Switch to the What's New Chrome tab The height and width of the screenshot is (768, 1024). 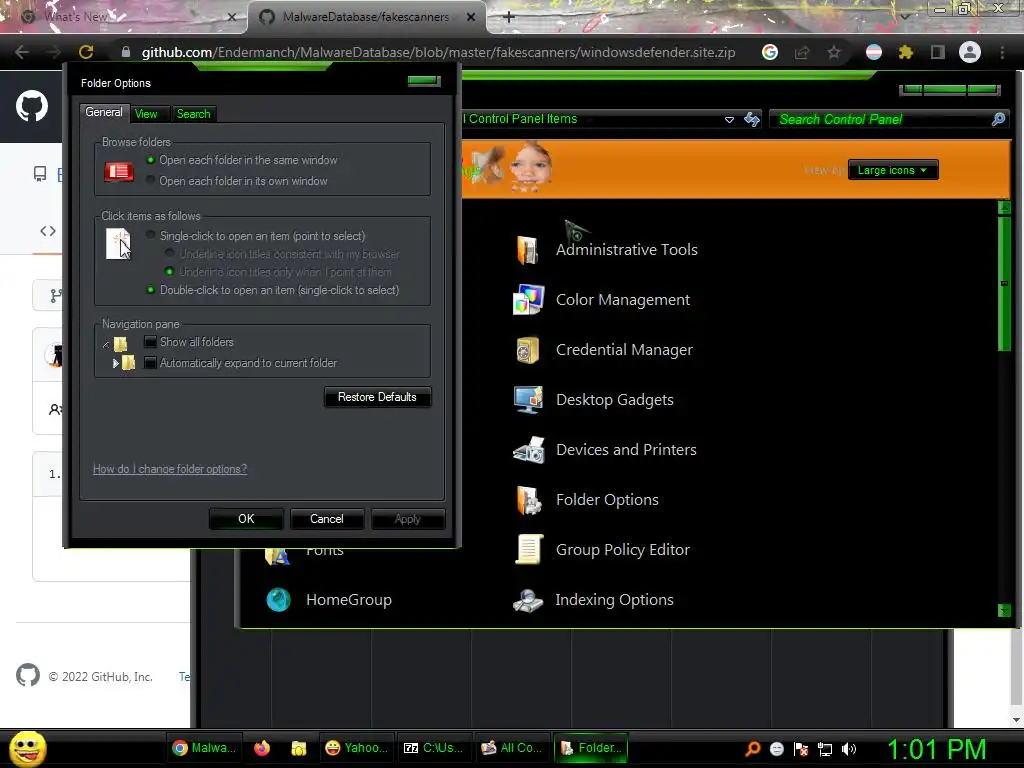tap(124, 17)
